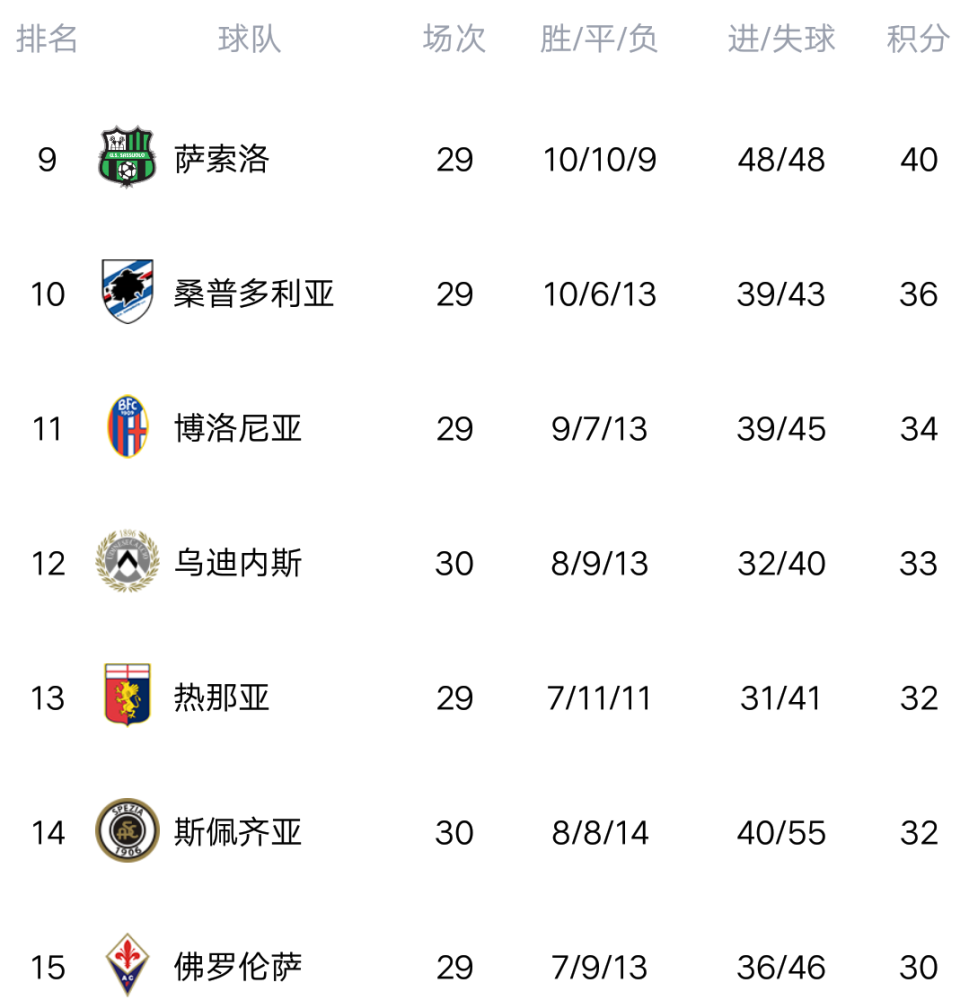
Task: Click the 胜/平/负 column header
Action: 598,39
